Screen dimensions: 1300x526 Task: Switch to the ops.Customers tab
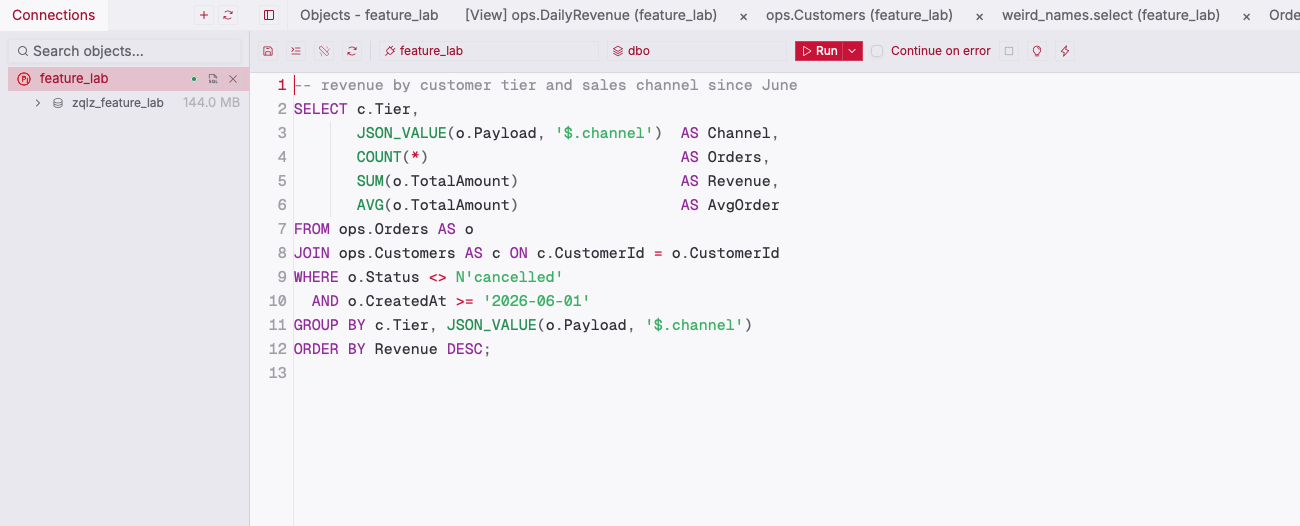pos(859,15)
